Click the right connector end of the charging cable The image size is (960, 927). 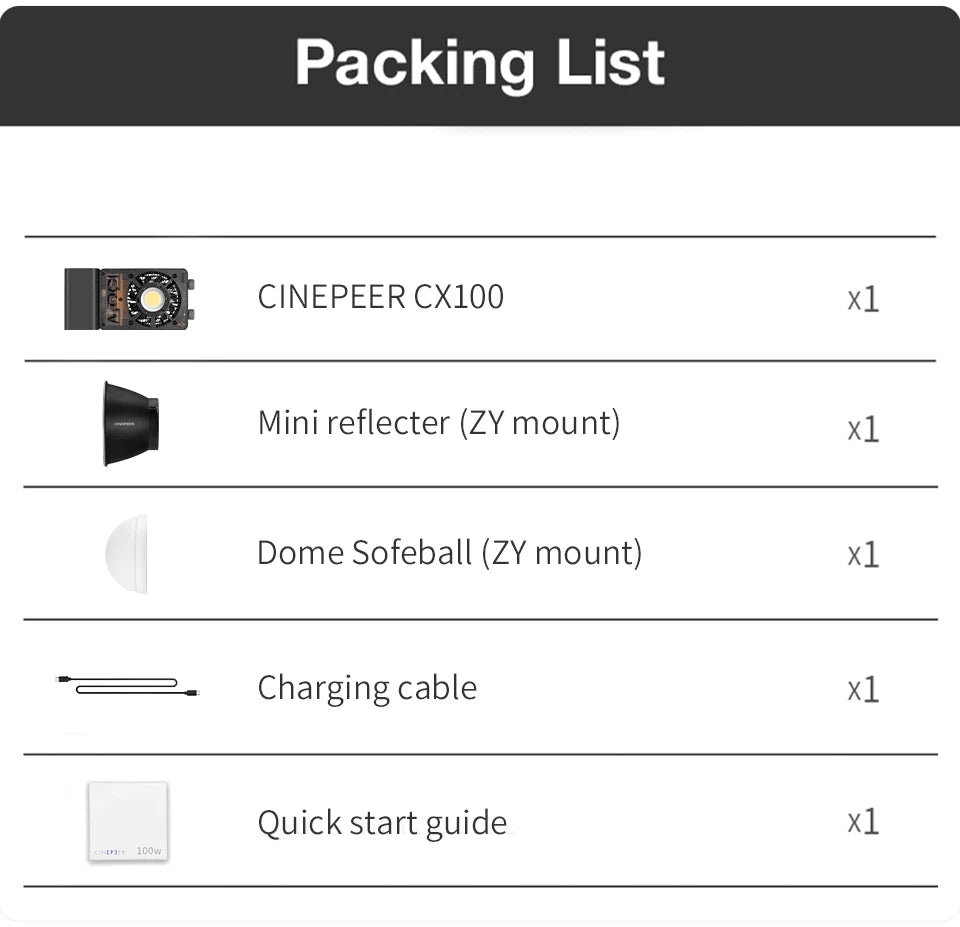[x=194, y=692]
